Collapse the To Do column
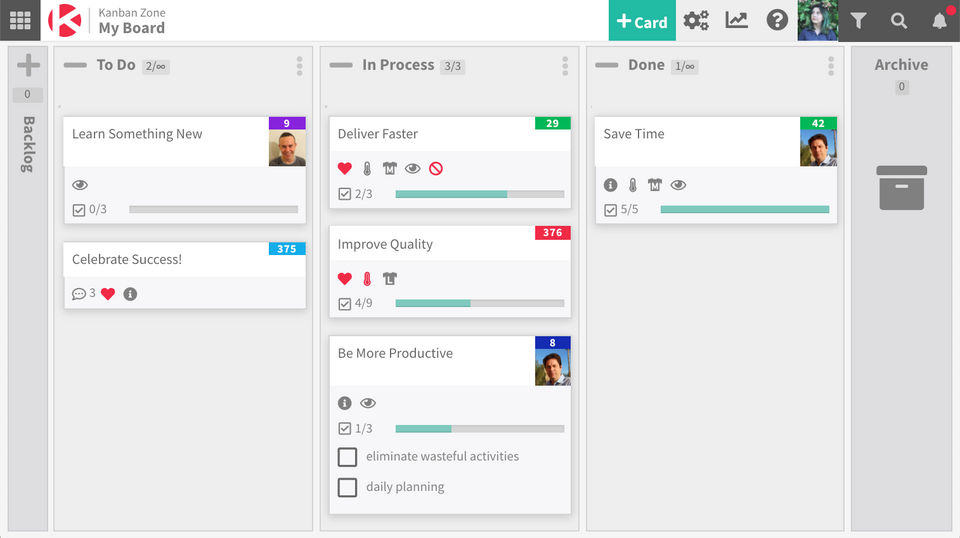This screenshot has height=538, width=960. tap(75, 65)
